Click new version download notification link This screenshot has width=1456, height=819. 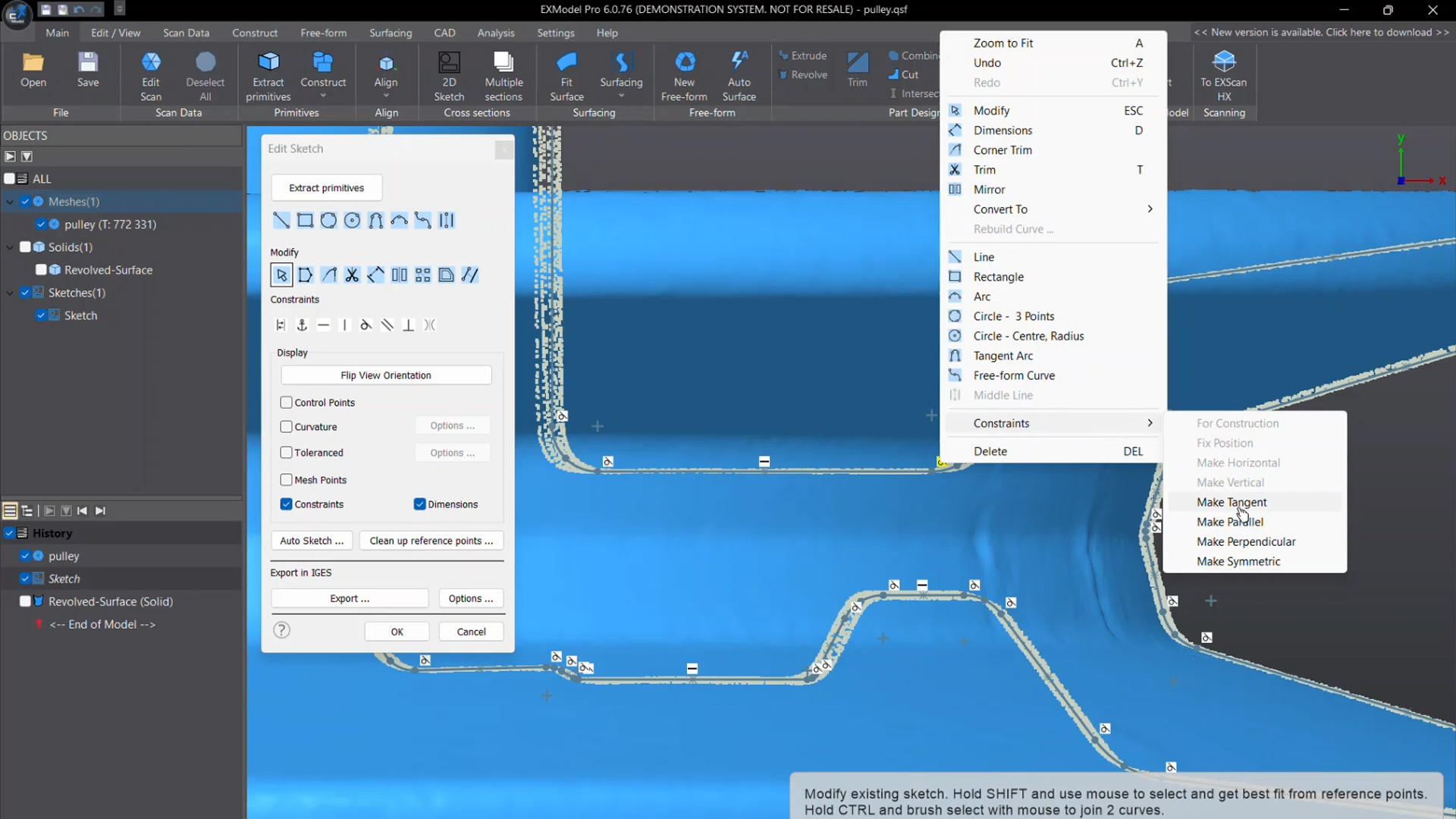1321,32
